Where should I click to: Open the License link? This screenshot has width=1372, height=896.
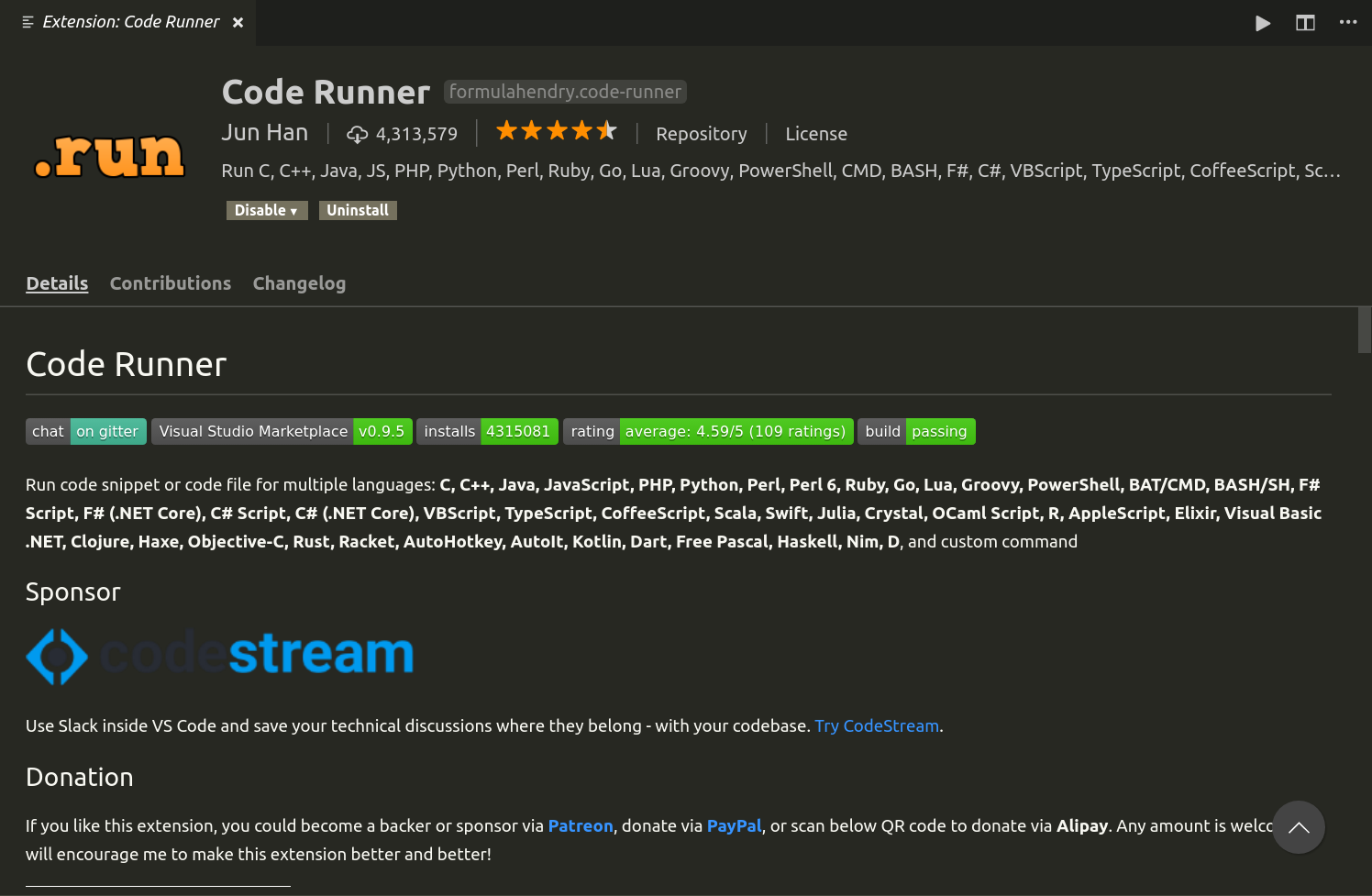tap(816, 134)
